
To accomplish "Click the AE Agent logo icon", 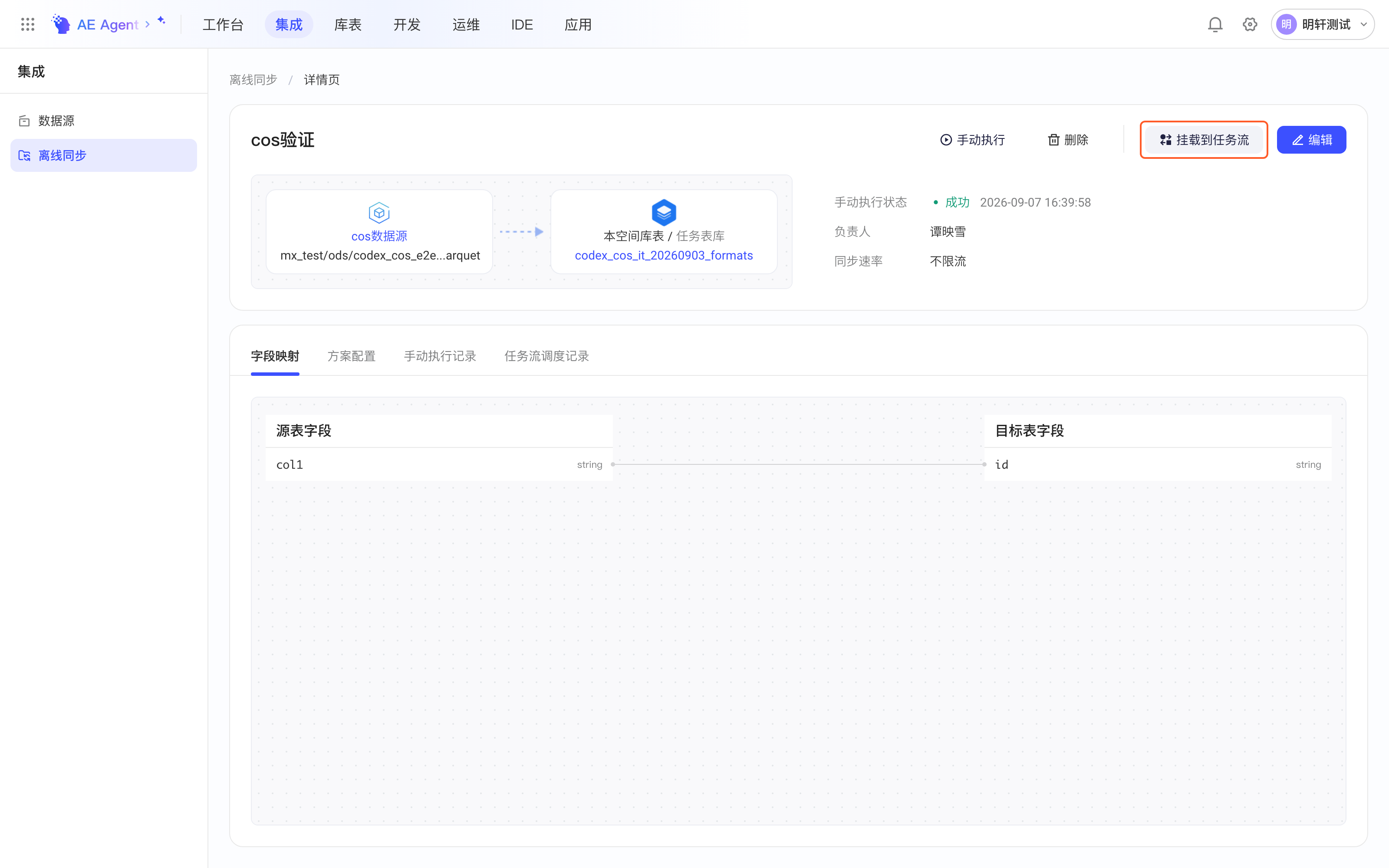I will (60, 24).
